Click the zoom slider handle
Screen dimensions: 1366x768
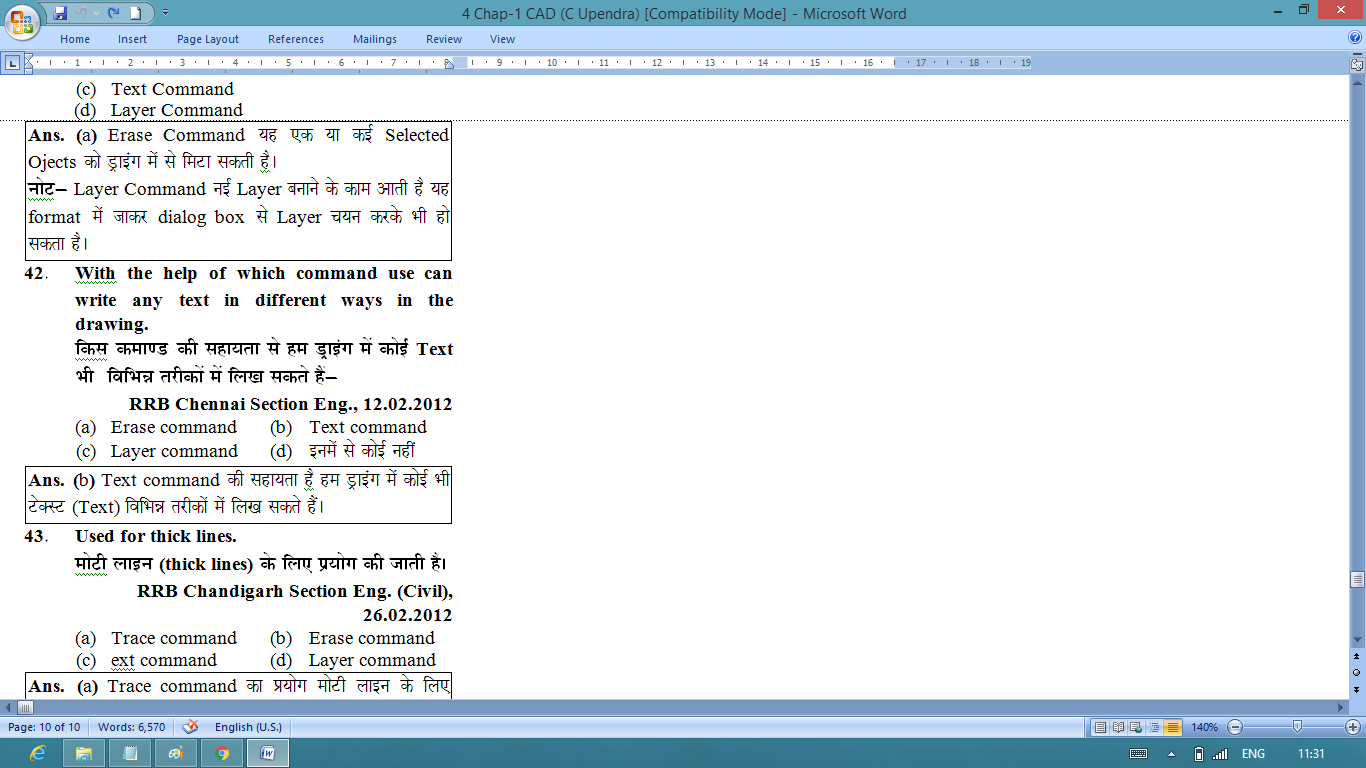pos(1297,727)
